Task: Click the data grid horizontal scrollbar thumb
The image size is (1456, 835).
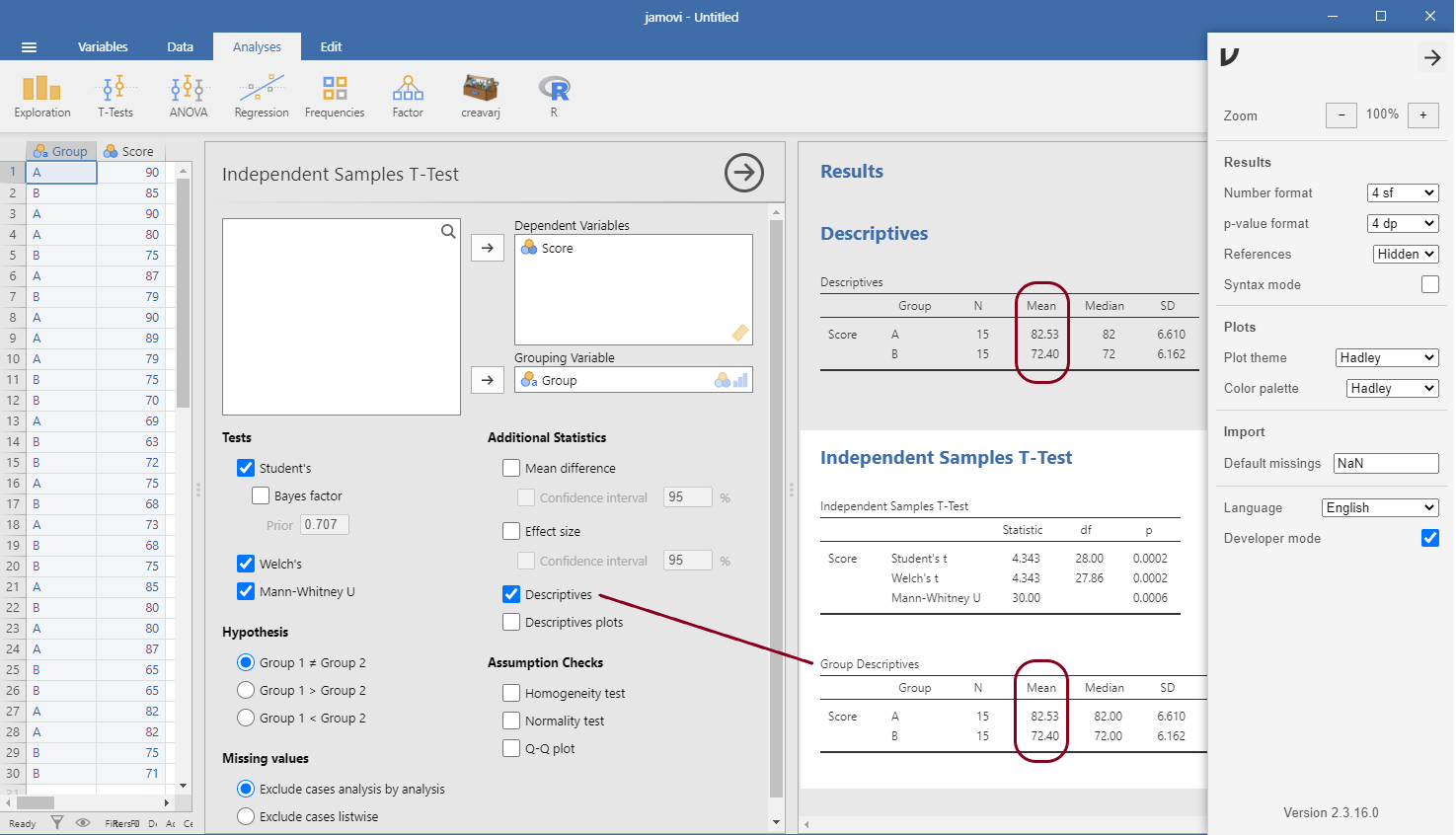Action: coord(35,803)
